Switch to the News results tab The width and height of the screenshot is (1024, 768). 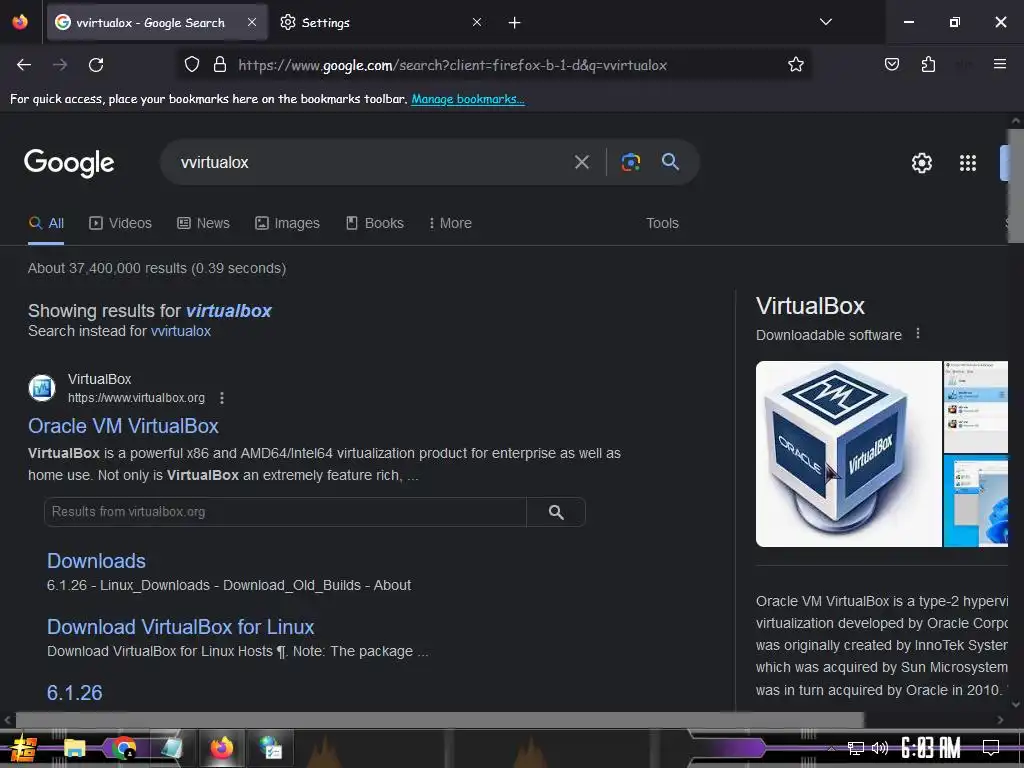coord(203,223)
